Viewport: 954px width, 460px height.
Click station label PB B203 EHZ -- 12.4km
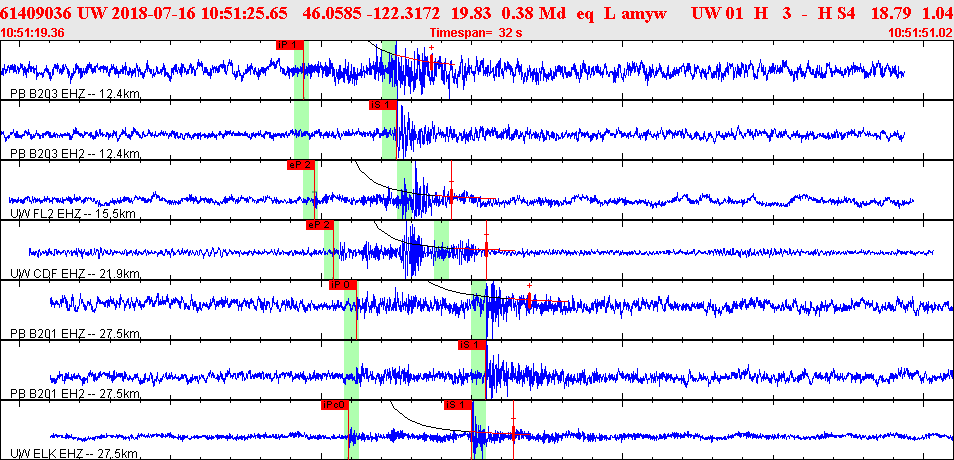tap(76, 94)
